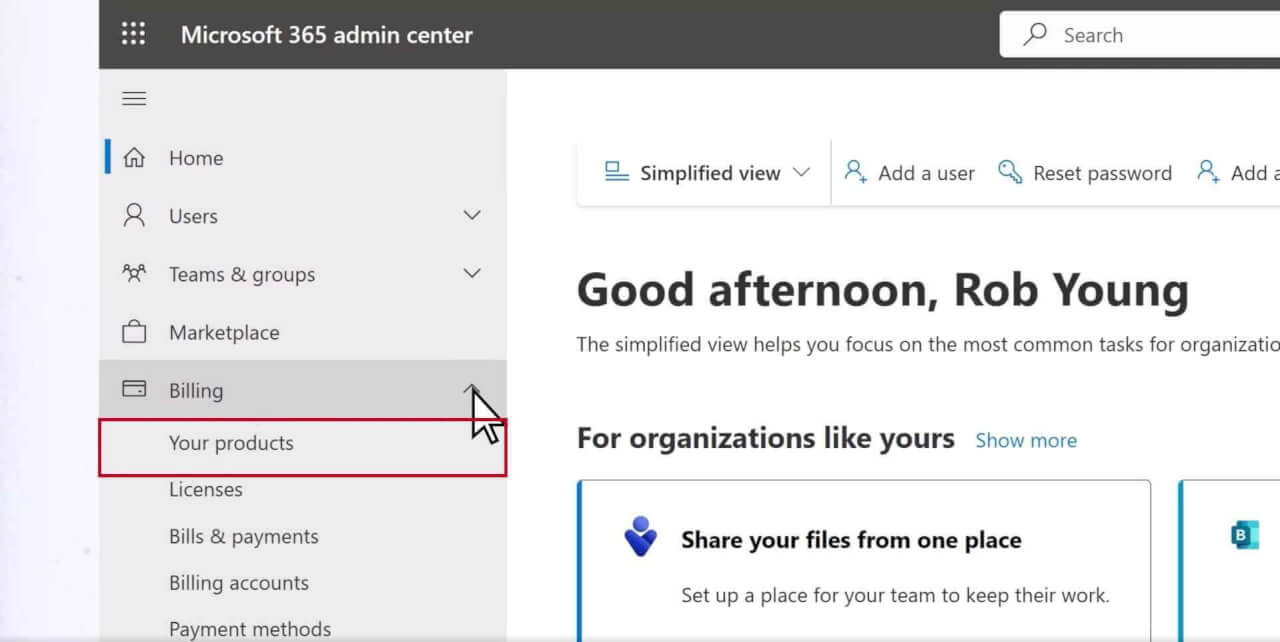1280x642 pixels.
Task: Collapse the navigation pane via hamburger icon
Action: [x=133, y=97]
